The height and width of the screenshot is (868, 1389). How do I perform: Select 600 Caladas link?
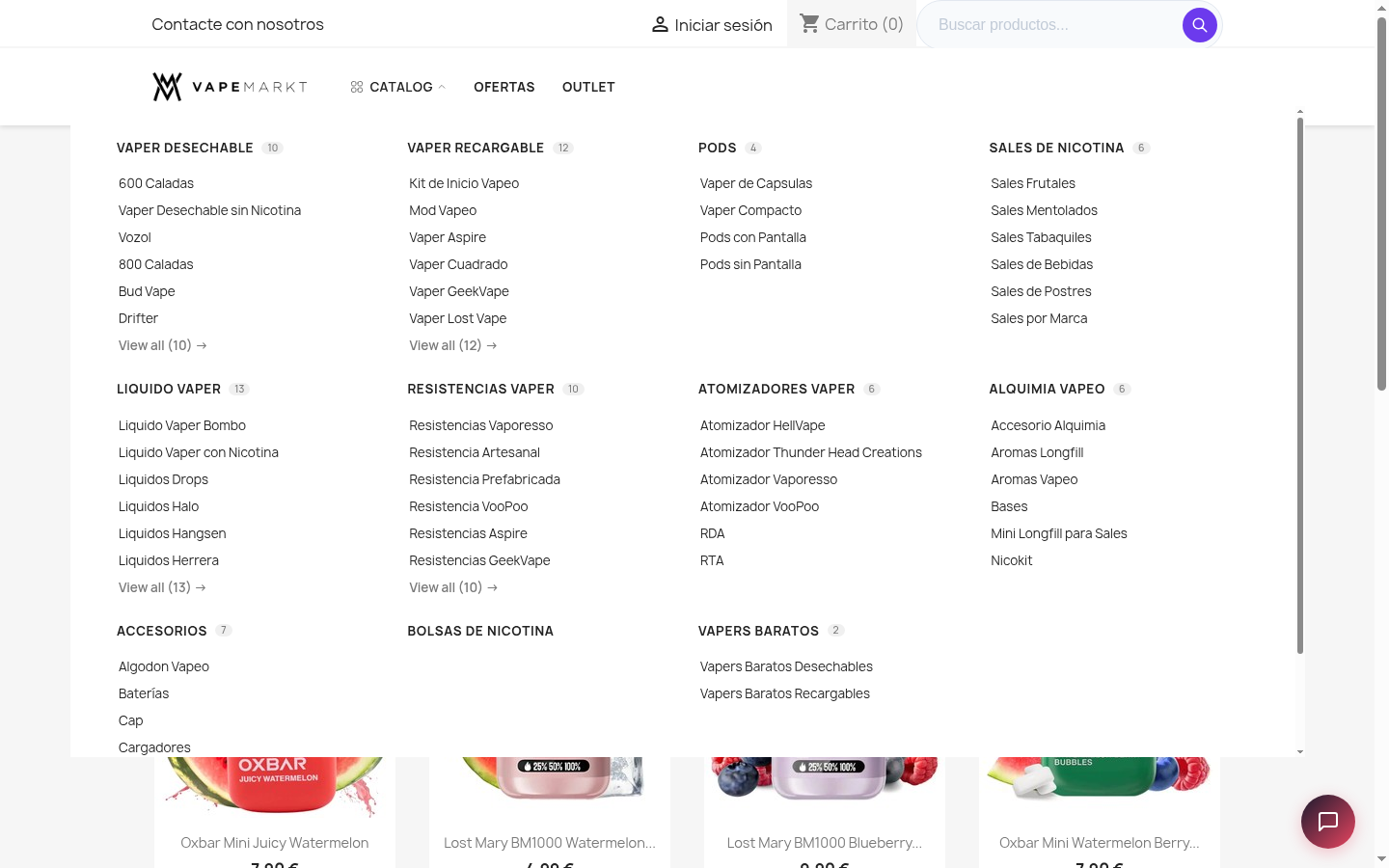click(x=156, y=183)
